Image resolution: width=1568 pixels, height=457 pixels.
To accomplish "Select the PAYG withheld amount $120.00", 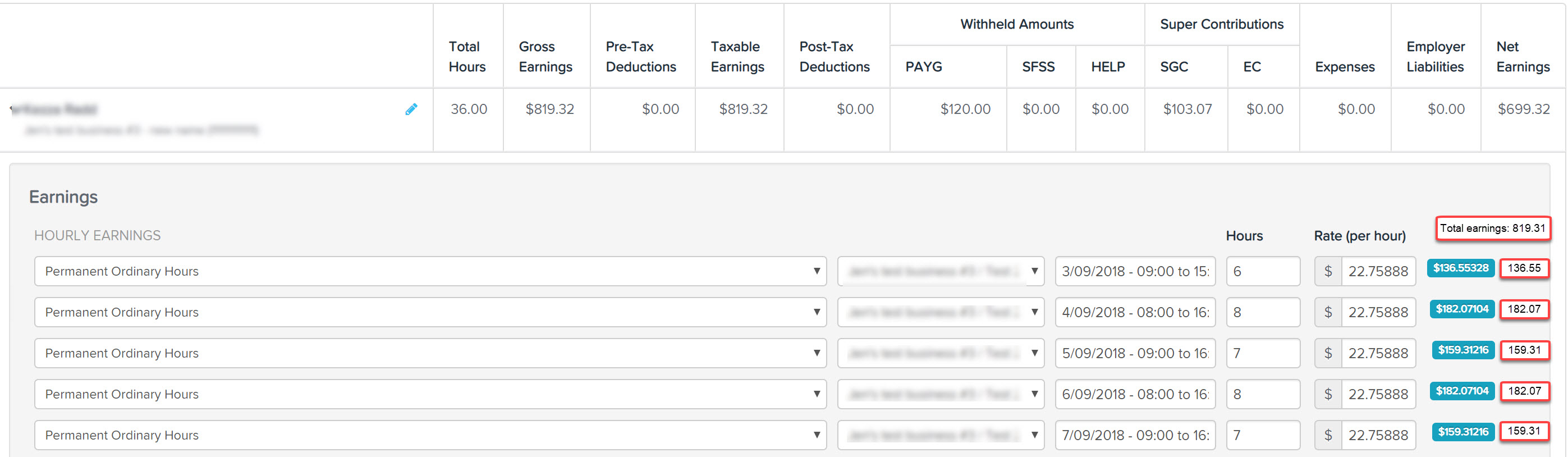I will 965,109.
